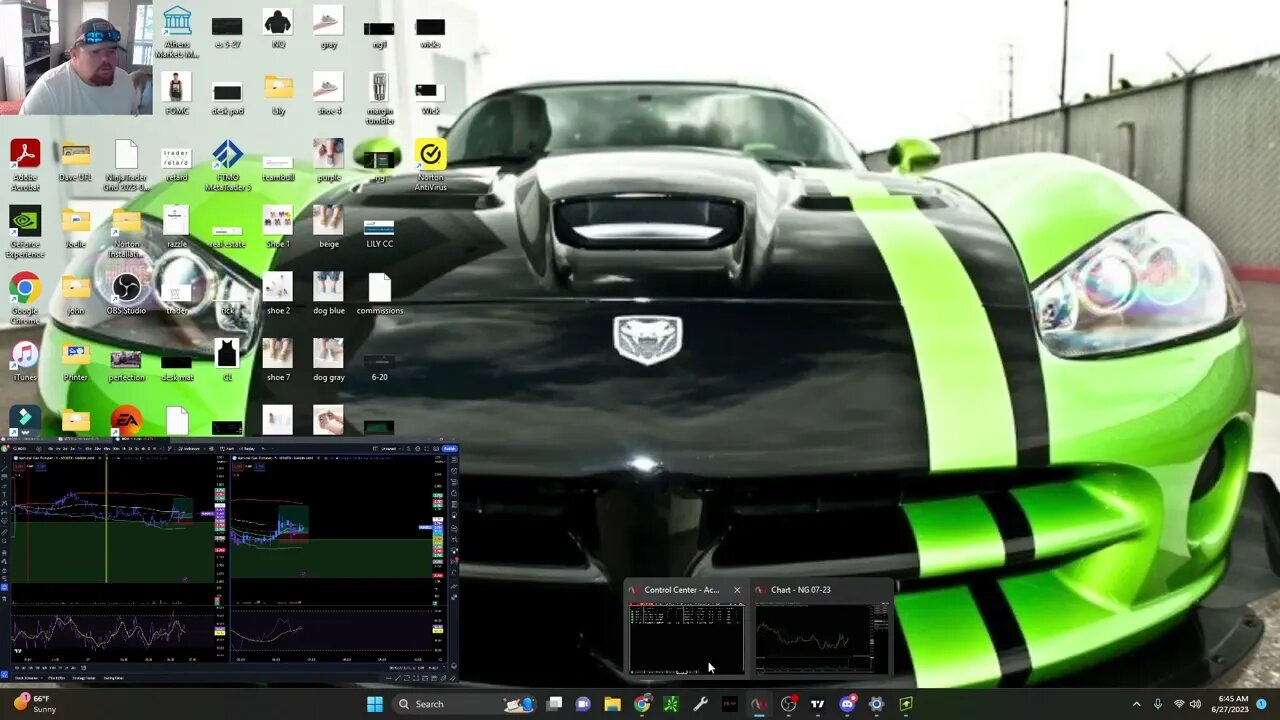Expand the hidden system tray icons chevron
This screenshot has width=1280, height=720.
(x=1136, y=704)
